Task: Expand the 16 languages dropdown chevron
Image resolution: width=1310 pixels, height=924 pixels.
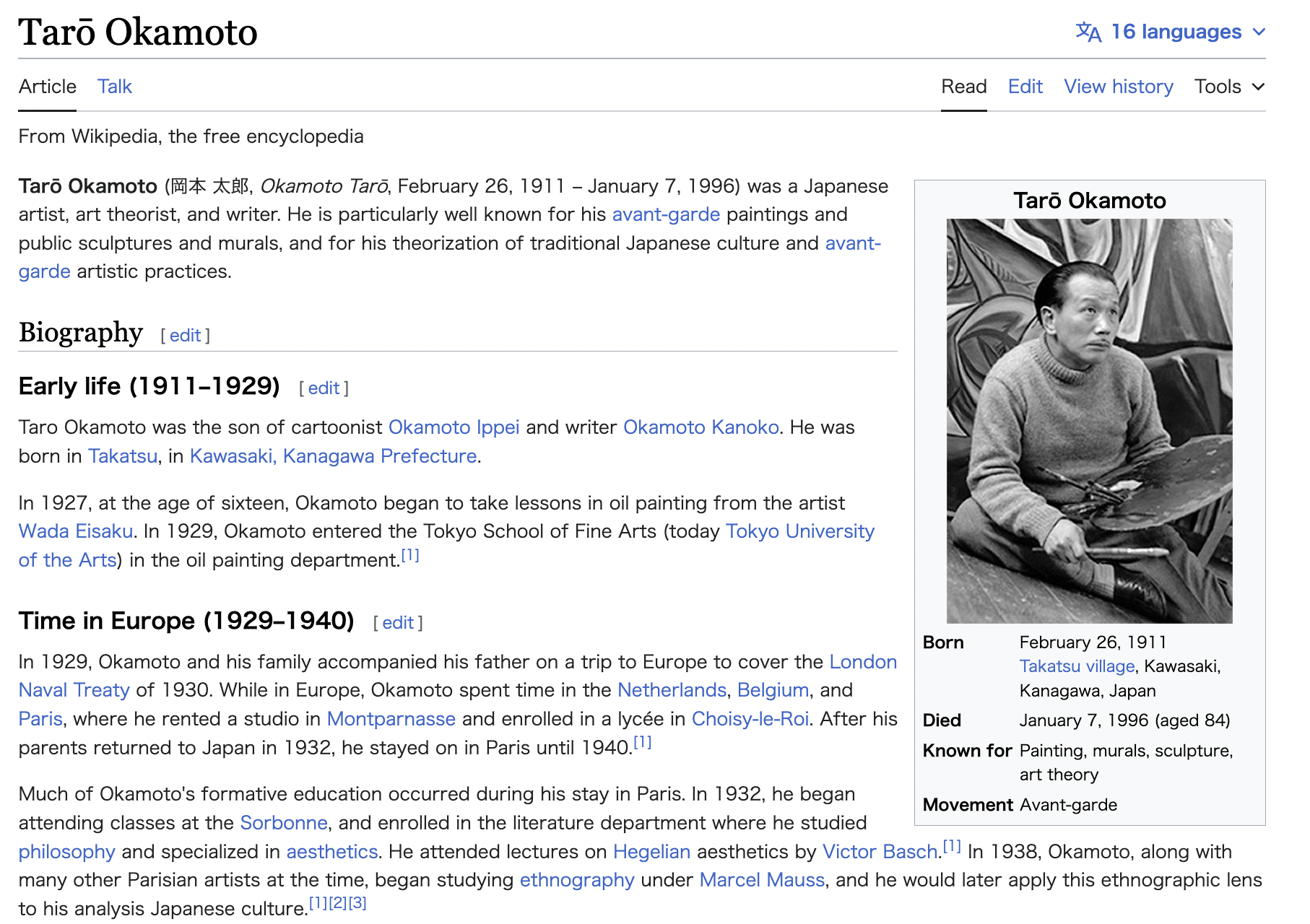Action: click(x=1259, y=32)
